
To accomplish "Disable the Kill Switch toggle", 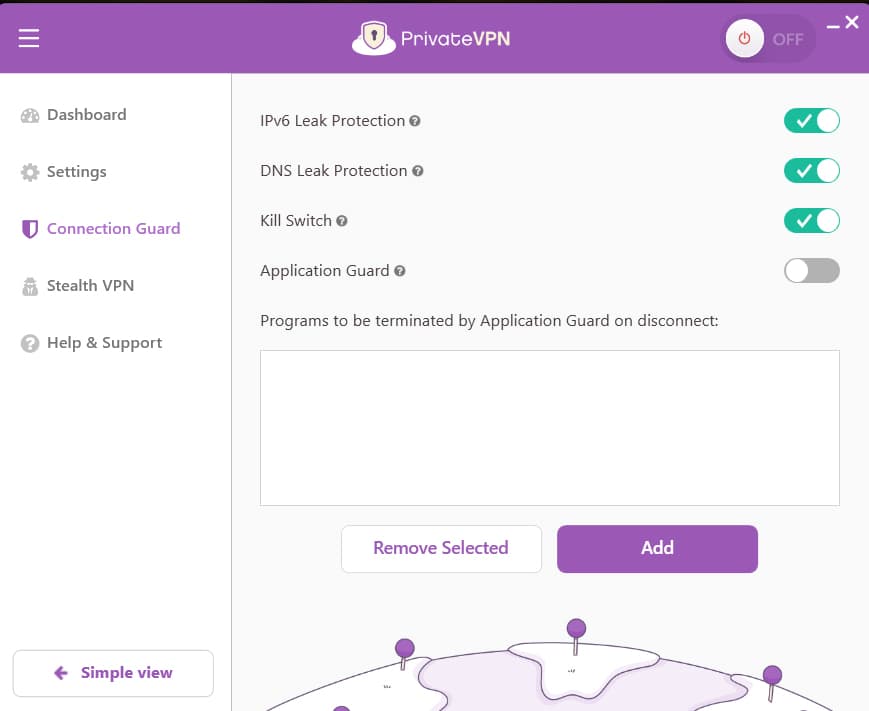I will point(811,221).
